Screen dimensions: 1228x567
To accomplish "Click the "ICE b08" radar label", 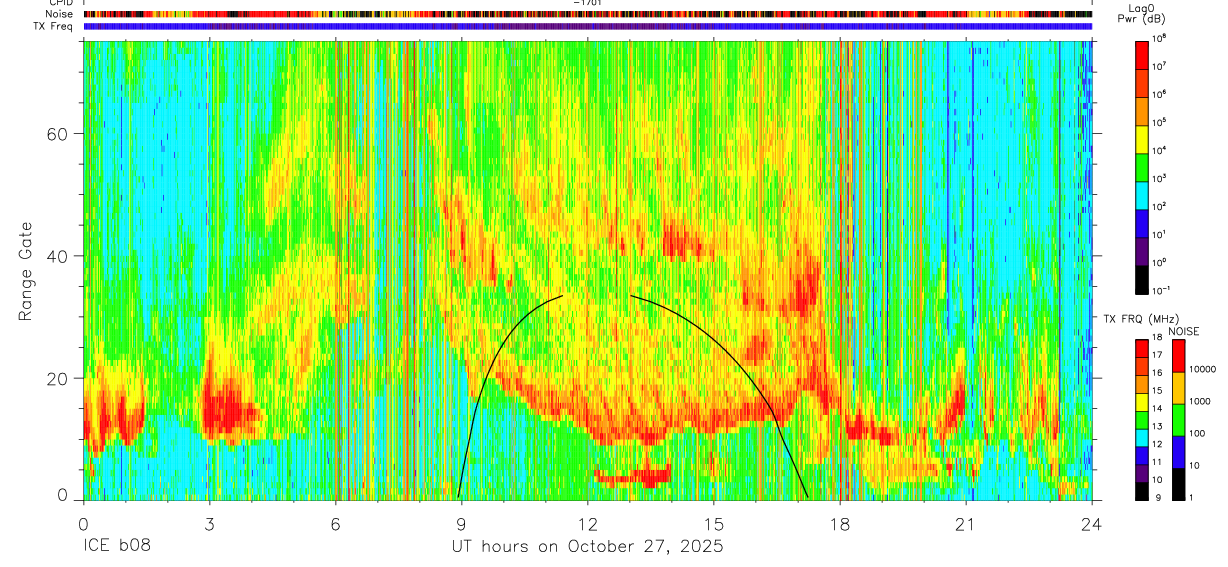I will tap(116, 547).
